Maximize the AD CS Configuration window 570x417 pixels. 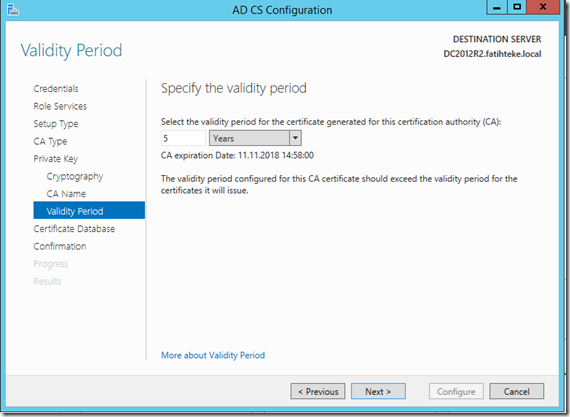[517, 7]
